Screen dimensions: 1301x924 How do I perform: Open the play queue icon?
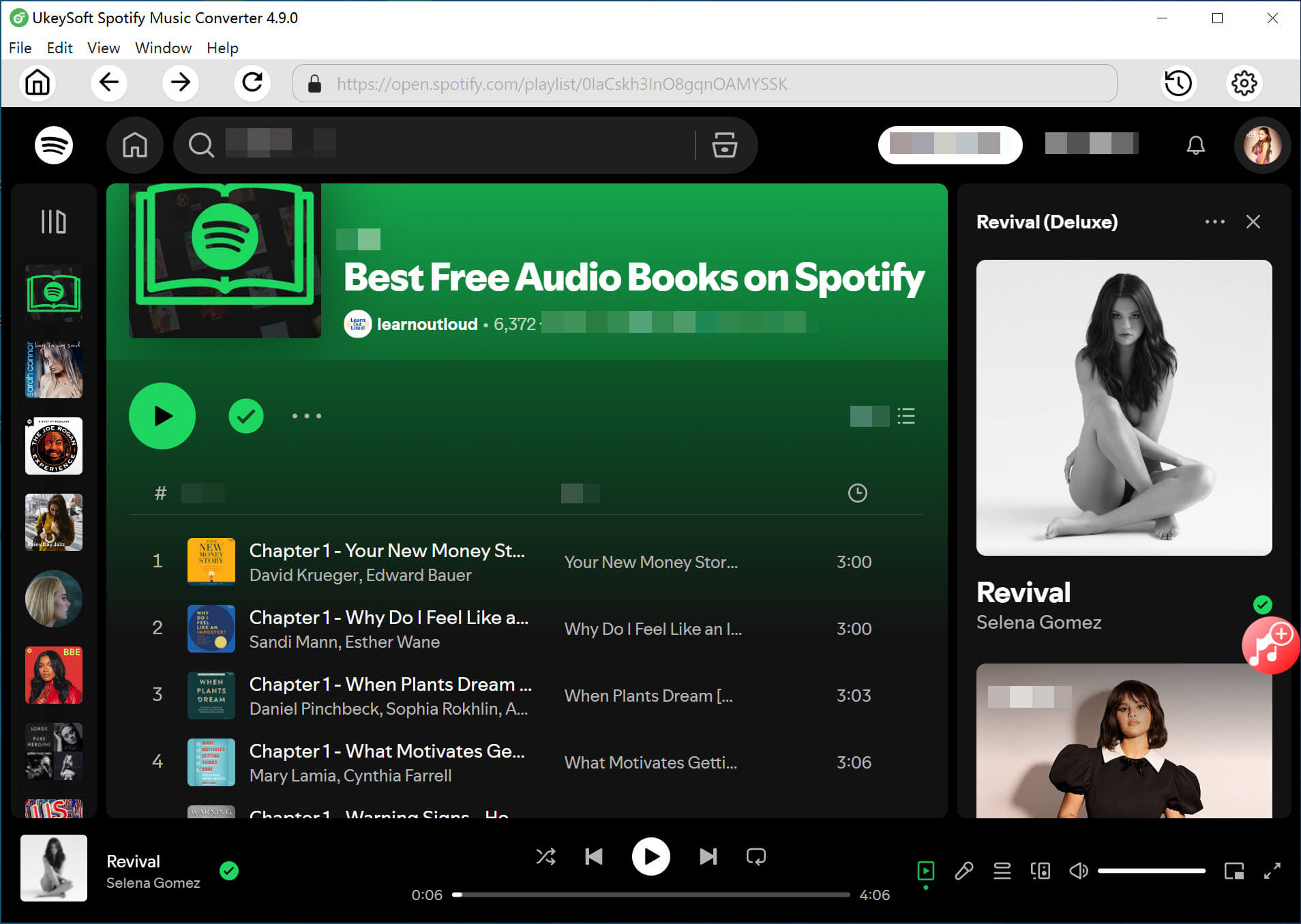pos(1002,871)
